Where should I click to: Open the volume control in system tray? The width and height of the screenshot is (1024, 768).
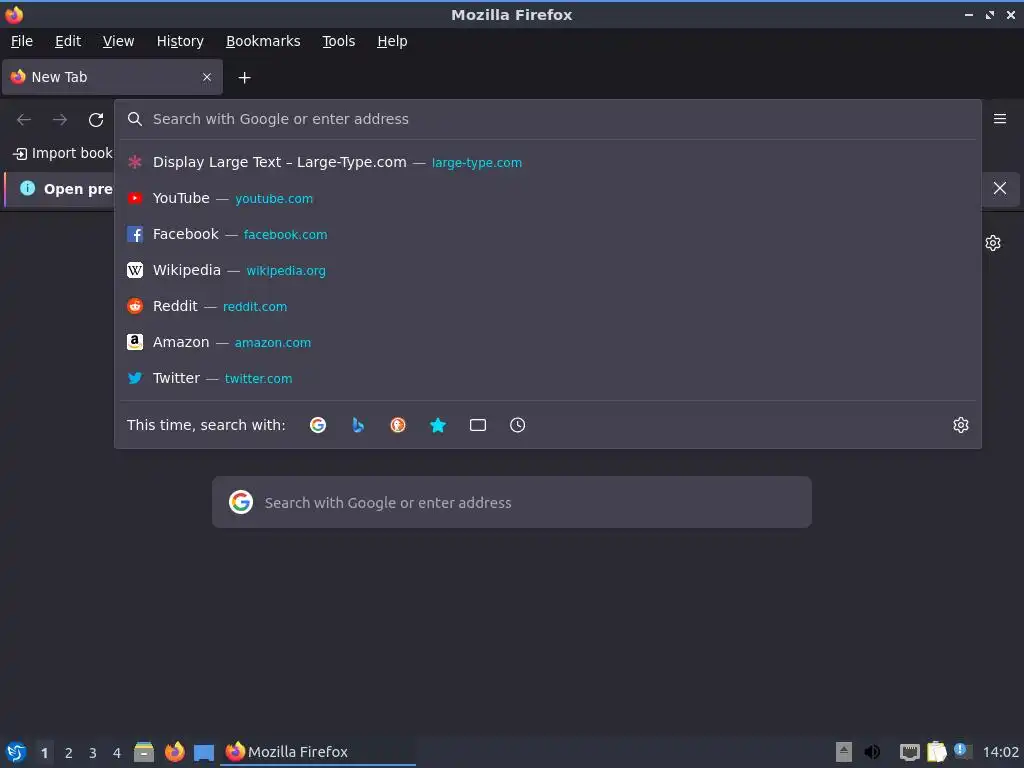point(872,752)
